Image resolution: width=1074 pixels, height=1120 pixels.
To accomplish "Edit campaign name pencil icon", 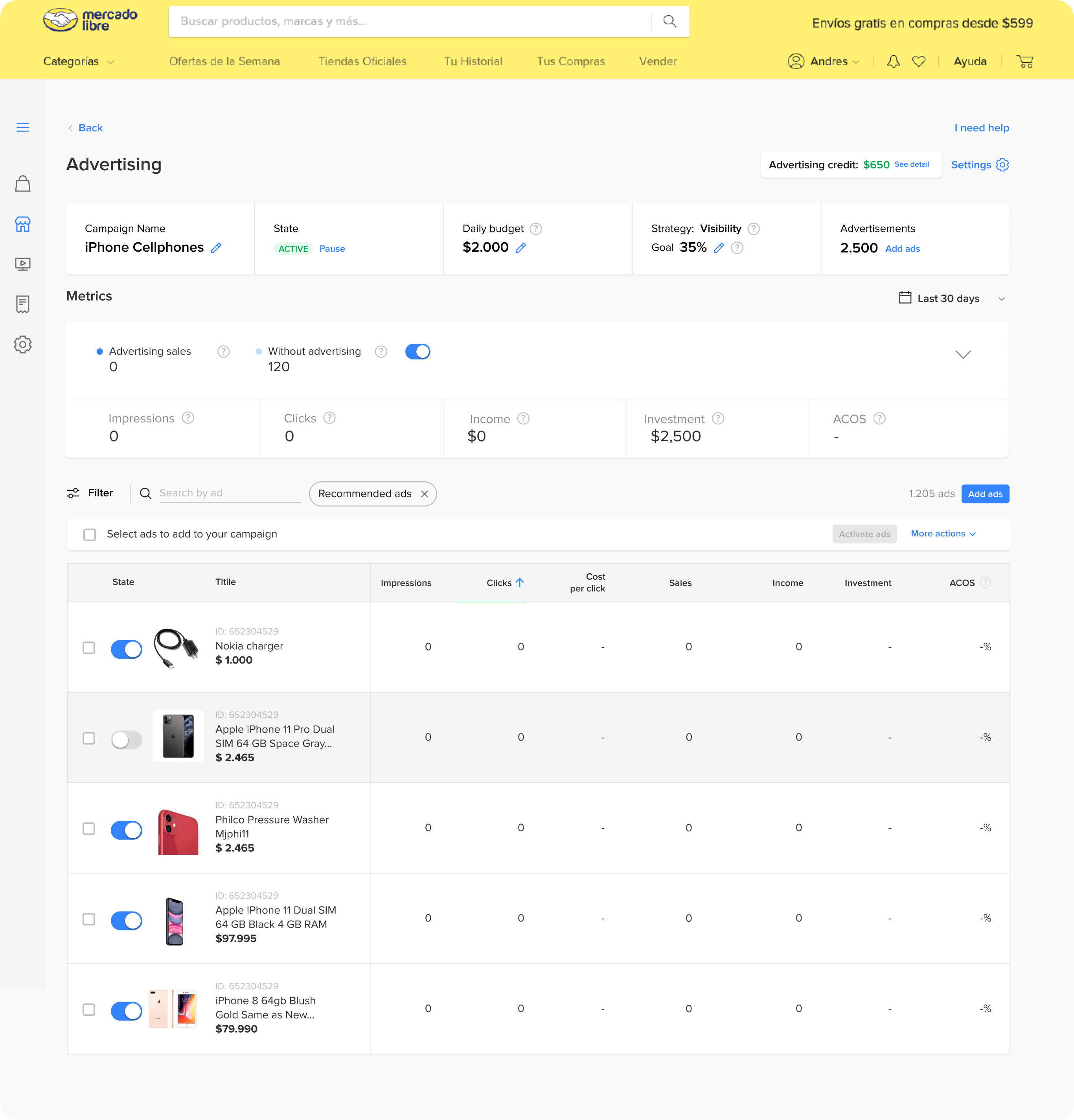I will 216,248.
